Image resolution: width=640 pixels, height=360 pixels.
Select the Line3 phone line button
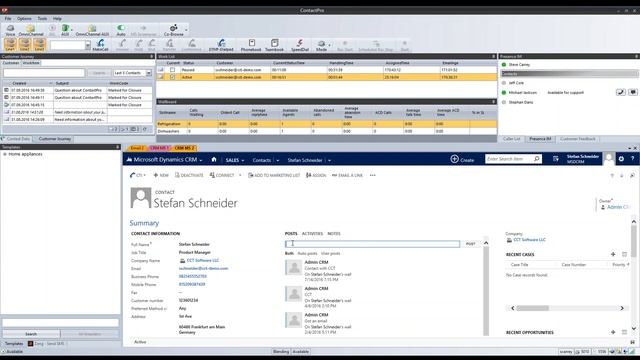pyautogui.click(x=39, y=44)
